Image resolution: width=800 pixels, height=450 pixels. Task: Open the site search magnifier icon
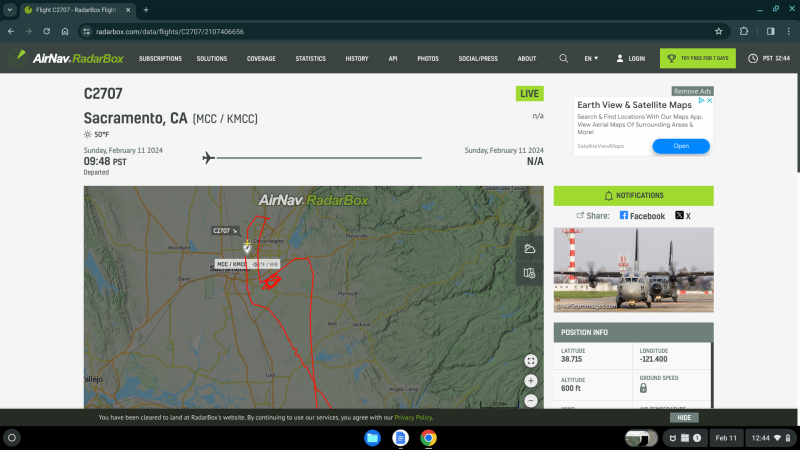pos(564,58)
